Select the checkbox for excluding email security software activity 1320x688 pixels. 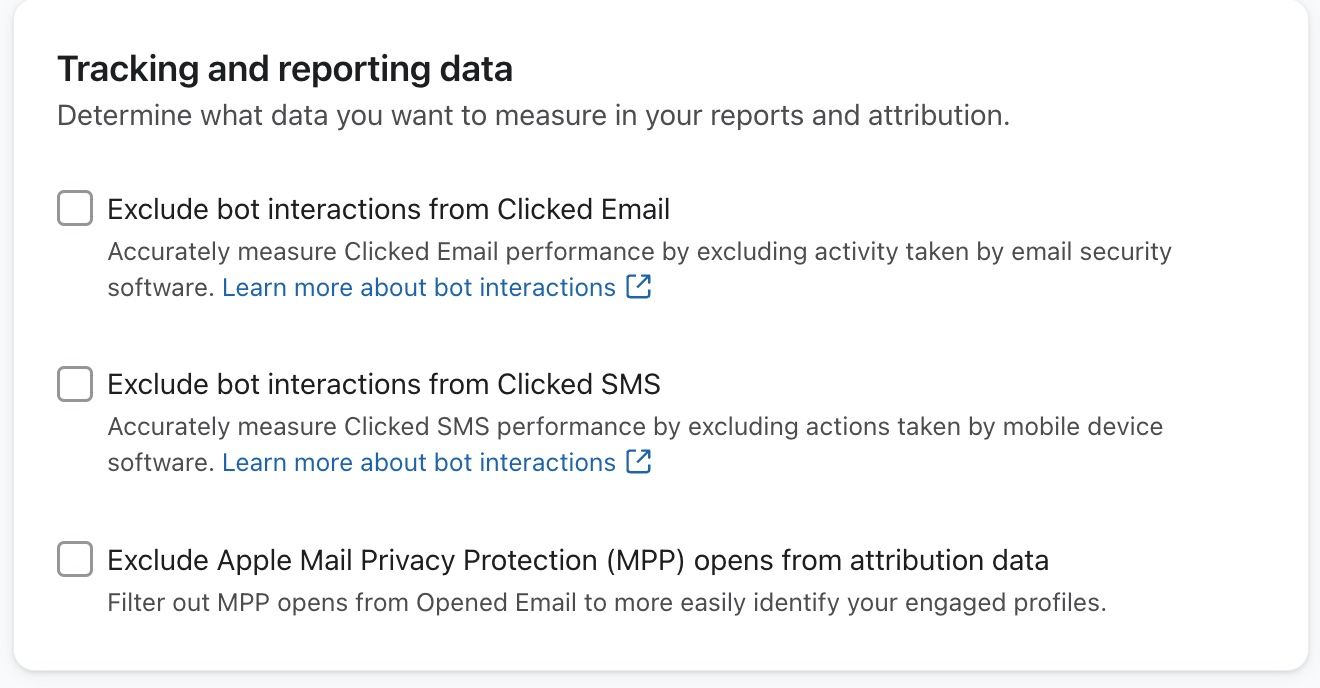pos(74,207)
